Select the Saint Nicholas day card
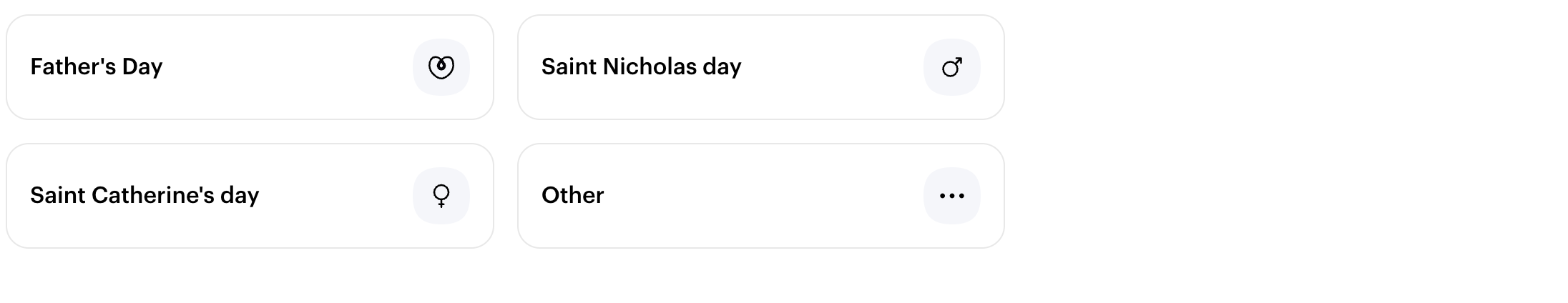Image resolution: width=1568 pixels, height=303 pixels. (761, 67)
